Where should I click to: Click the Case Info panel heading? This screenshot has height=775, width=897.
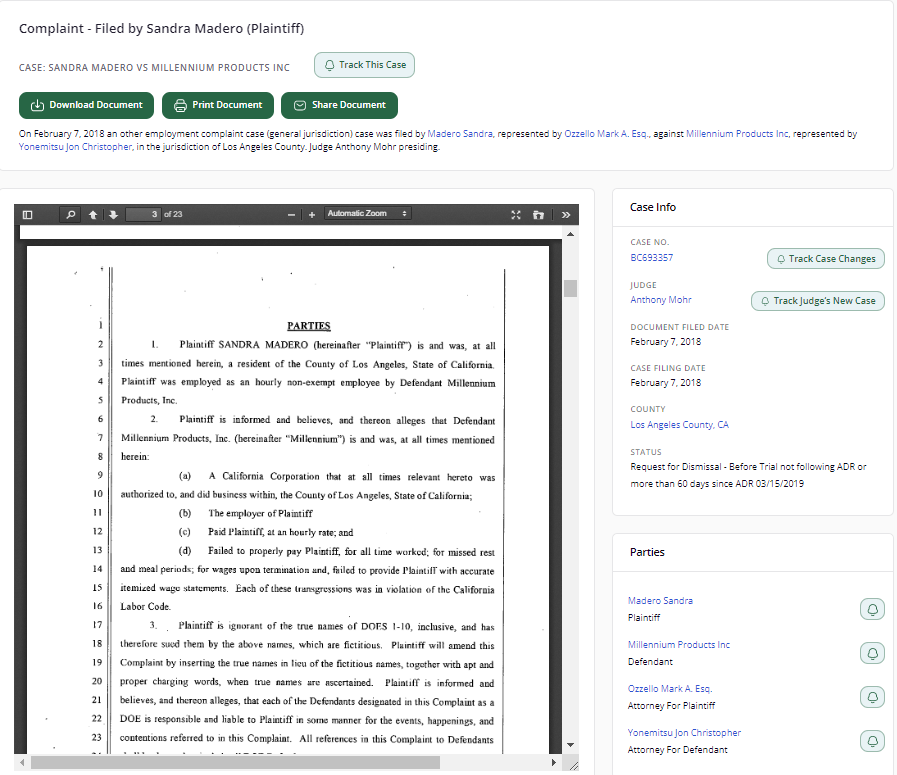click(x=653, y=207)
